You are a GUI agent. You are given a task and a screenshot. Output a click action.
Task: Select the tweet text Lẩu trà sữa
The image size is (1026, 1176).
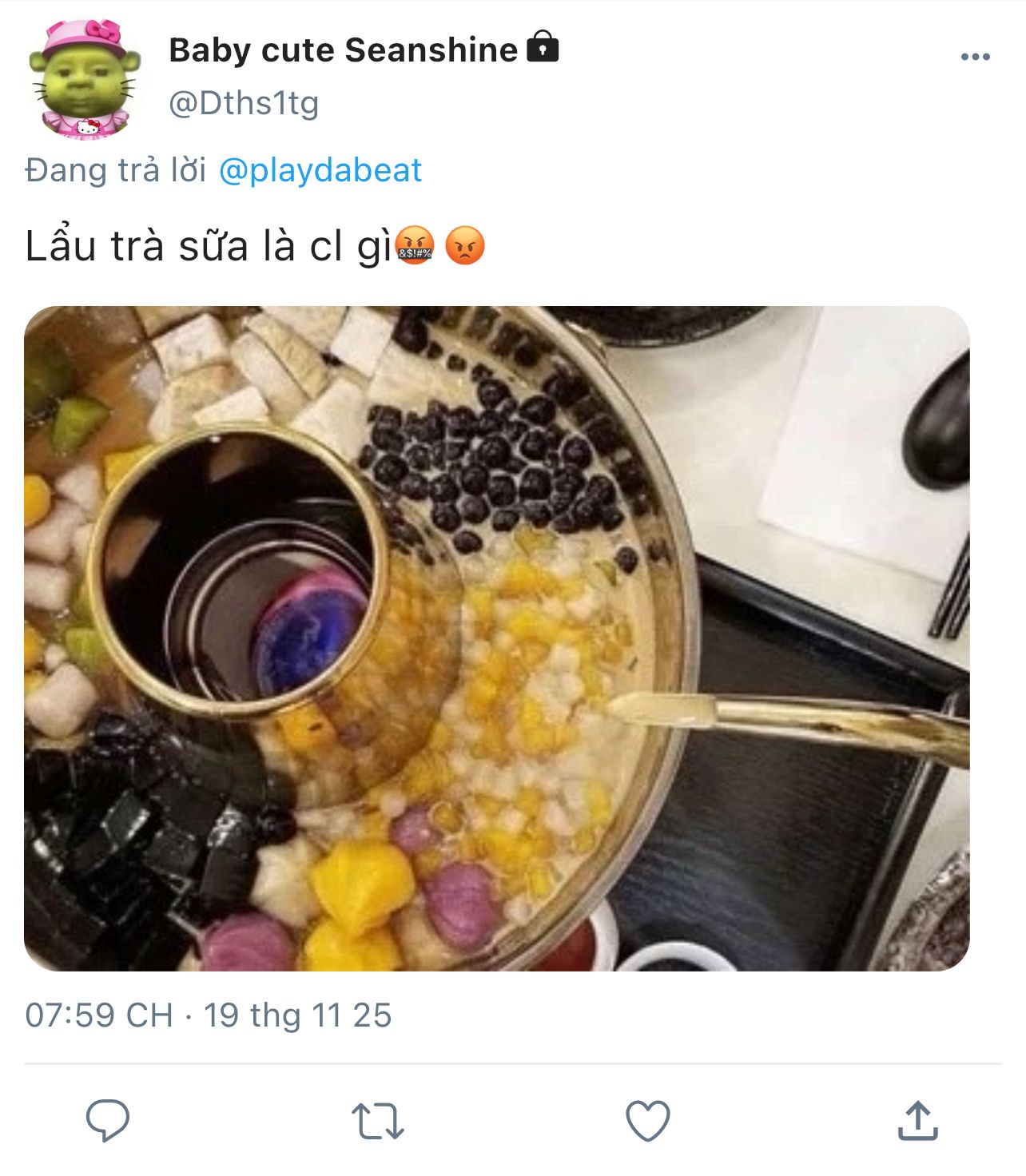(x=137, y=245)
